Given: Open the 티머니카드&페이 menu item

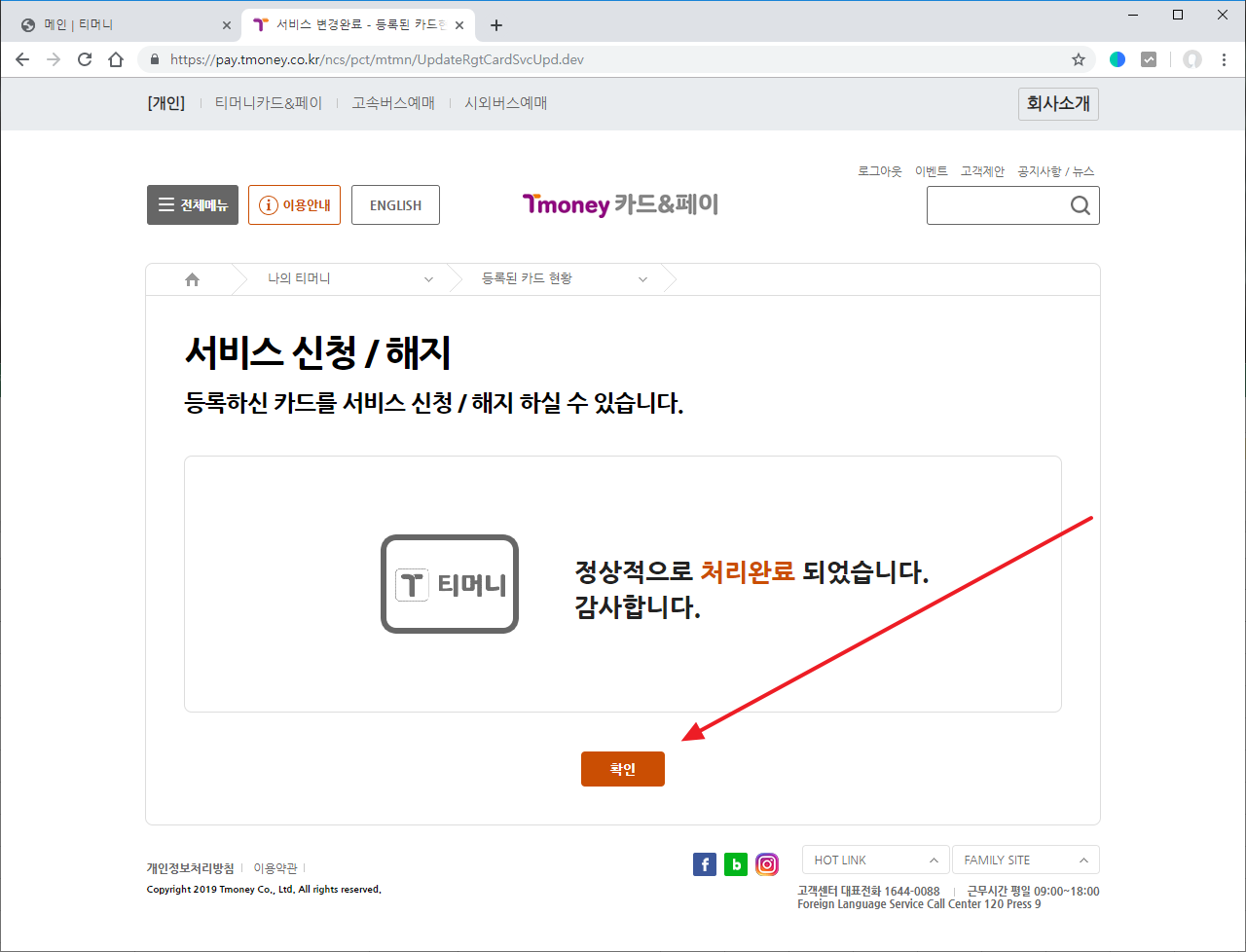Looking at the screenshot, I should click(x=269, y=103).
